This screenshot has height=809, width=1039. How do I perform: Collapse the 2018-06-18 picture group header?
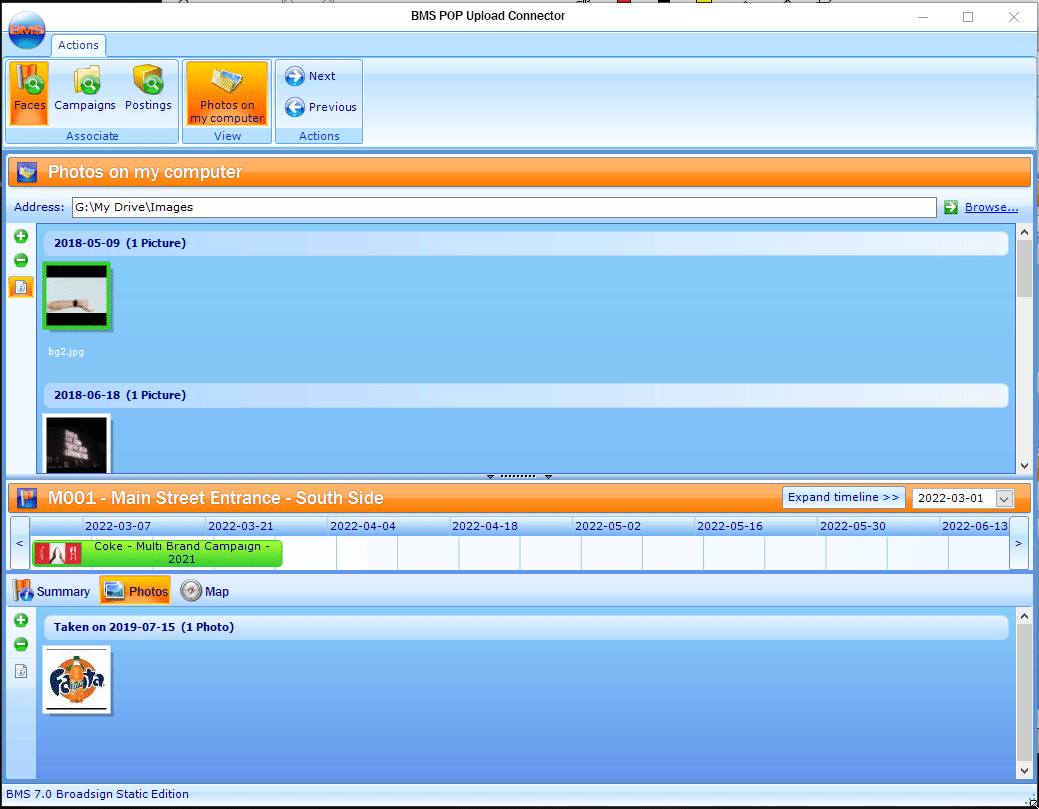click(526, 396)
